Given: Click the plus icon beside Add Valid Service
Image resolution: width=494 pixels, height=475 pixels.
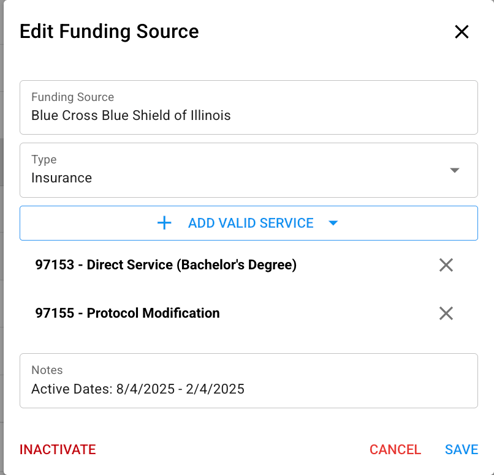Looking at the screenshot, I should click(164, 223).
